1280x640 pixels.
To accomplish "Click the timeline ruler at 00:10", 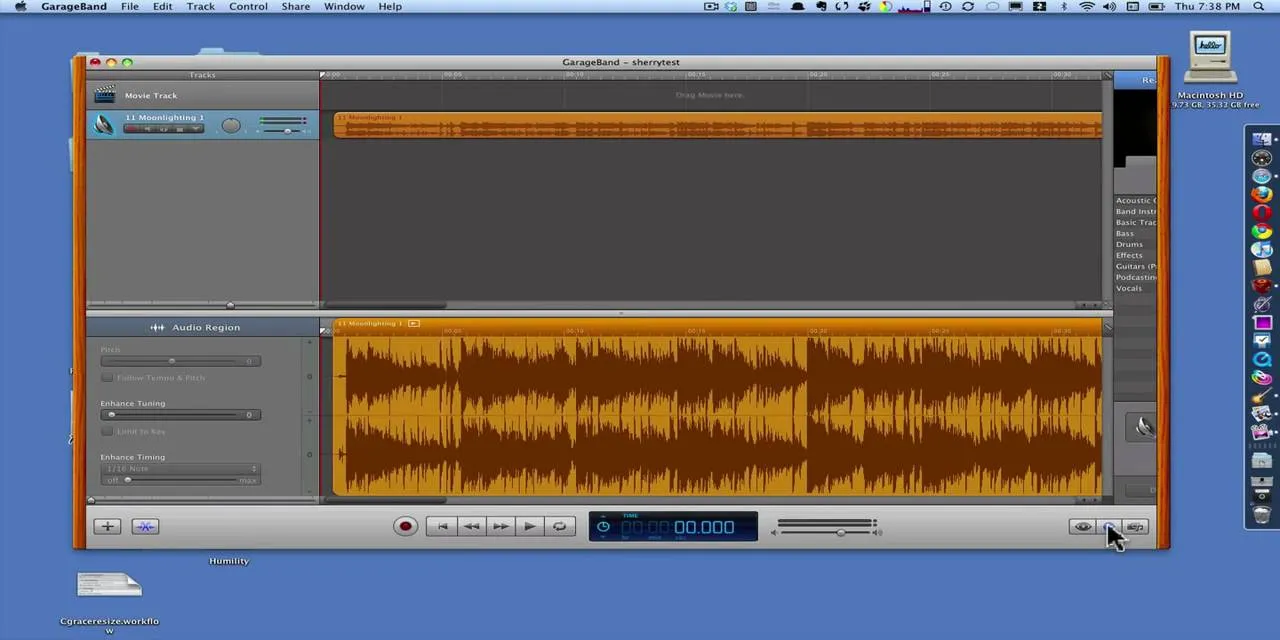I will click(x=575, y=75).
